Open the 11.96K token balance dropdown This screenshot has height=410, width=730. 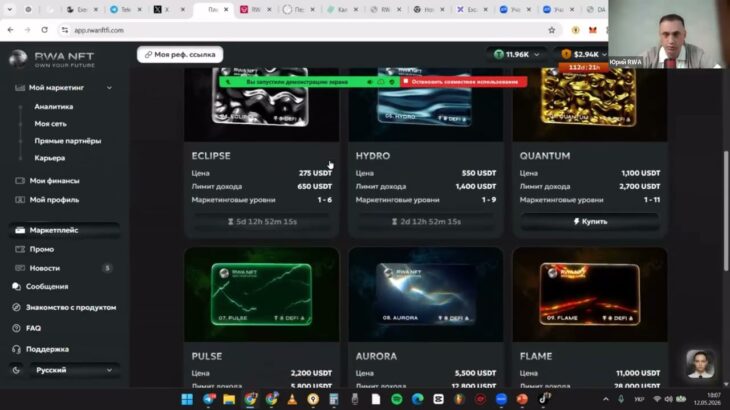(x=516, y=54)
